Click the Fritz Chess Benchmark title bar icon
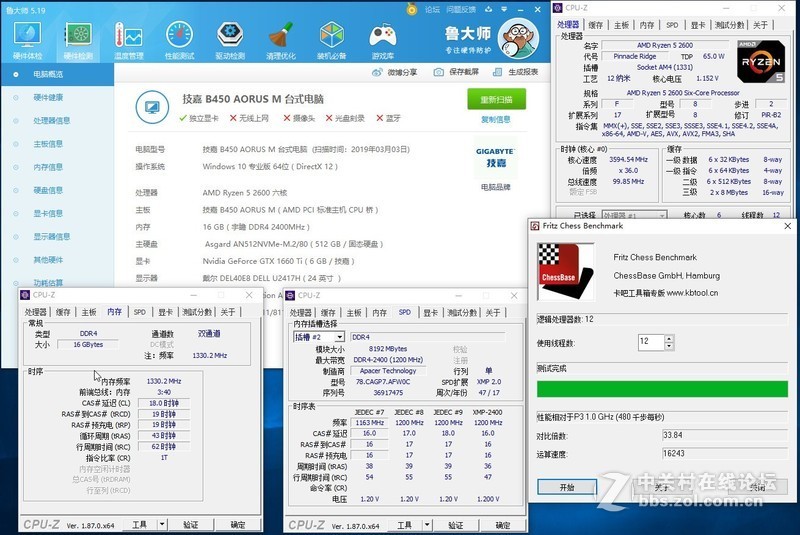Screen dimensions: 800x535 [535, 226]
